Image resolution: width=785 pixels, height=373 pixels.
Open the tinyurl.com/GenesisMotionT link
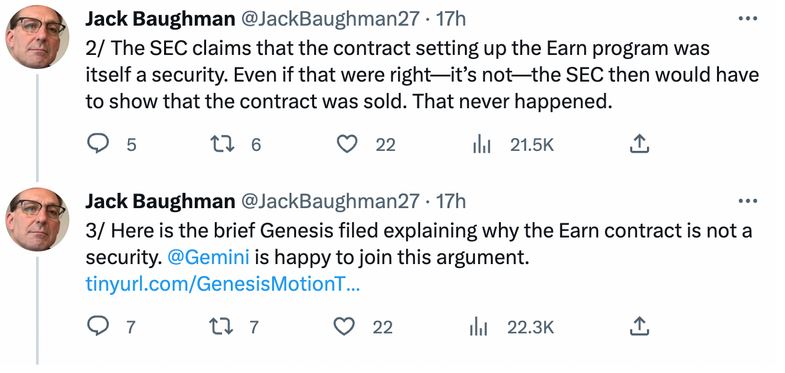pyautogui.click(x=222, y=284)
